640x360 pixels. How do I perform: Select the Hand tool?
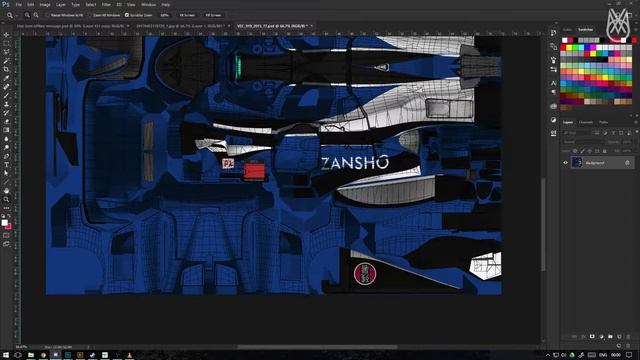point(6,191)
